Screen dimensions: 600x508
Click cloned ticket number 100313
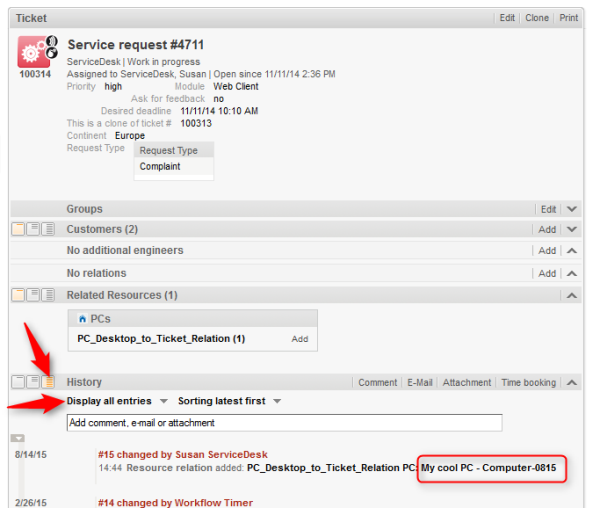[x=196, y=123]
